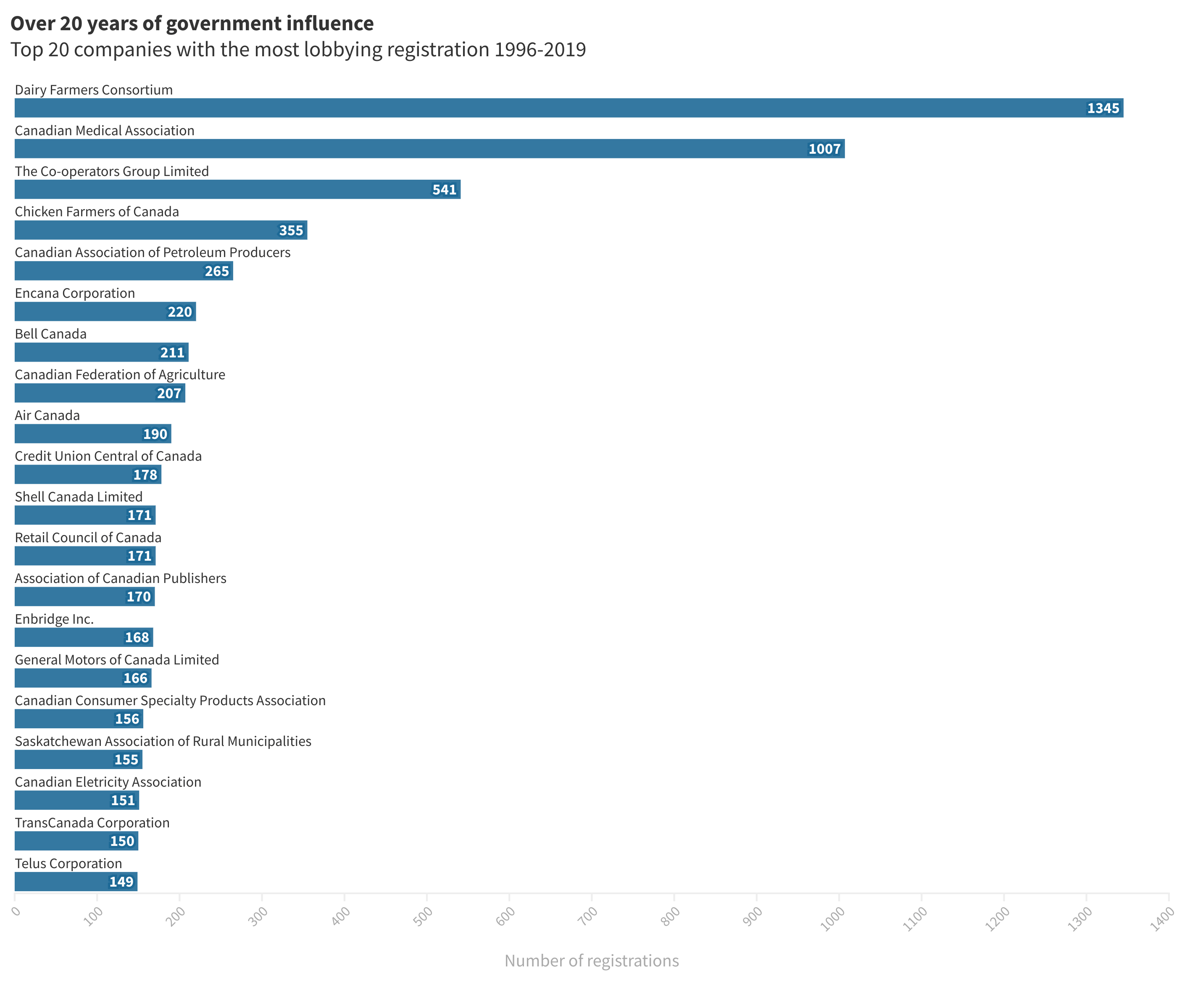Click the 500 axis tick label
The height and width of the screenshot is (1008, 1195).
(x=423, y=916)
